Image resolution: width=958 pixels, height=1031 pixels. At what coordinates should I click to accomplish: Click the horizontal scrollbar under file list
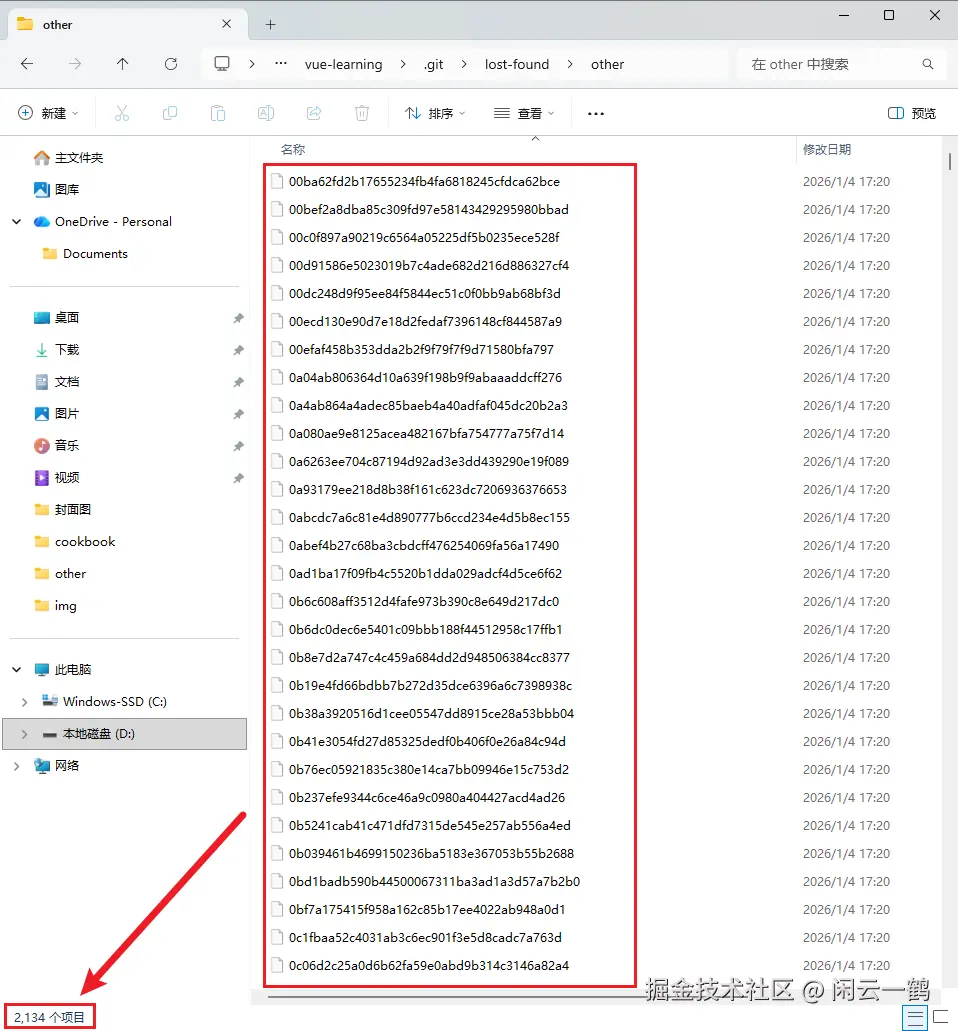pos(457,997)
